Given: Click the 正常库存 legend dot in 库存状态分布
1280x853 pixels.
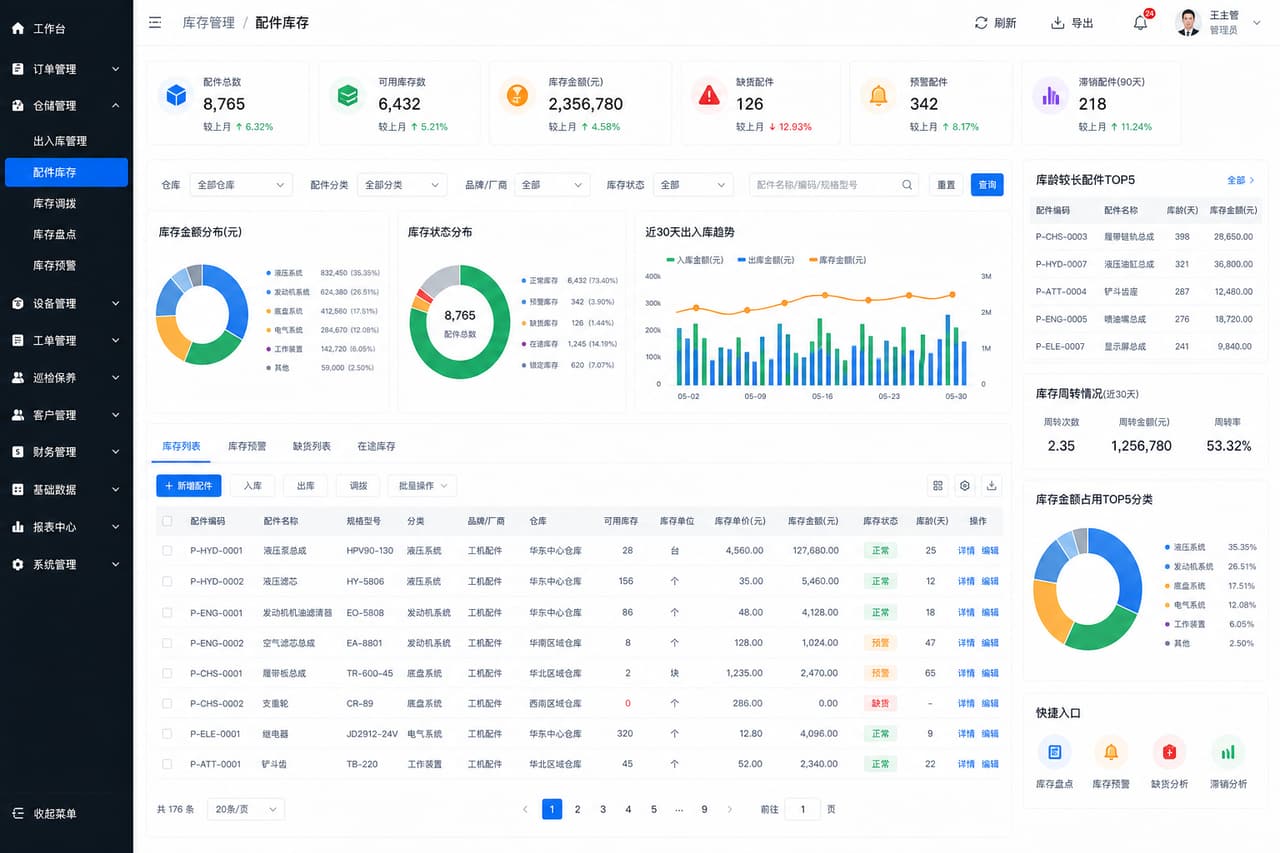Looking at the screenshot, I should pos(523,281).
